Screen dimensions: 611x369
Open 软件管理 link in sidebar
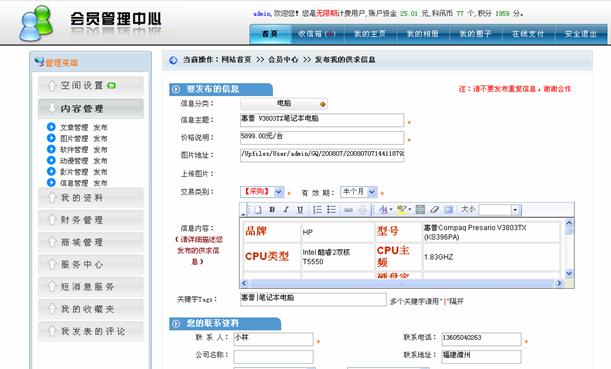pos(74,150)
